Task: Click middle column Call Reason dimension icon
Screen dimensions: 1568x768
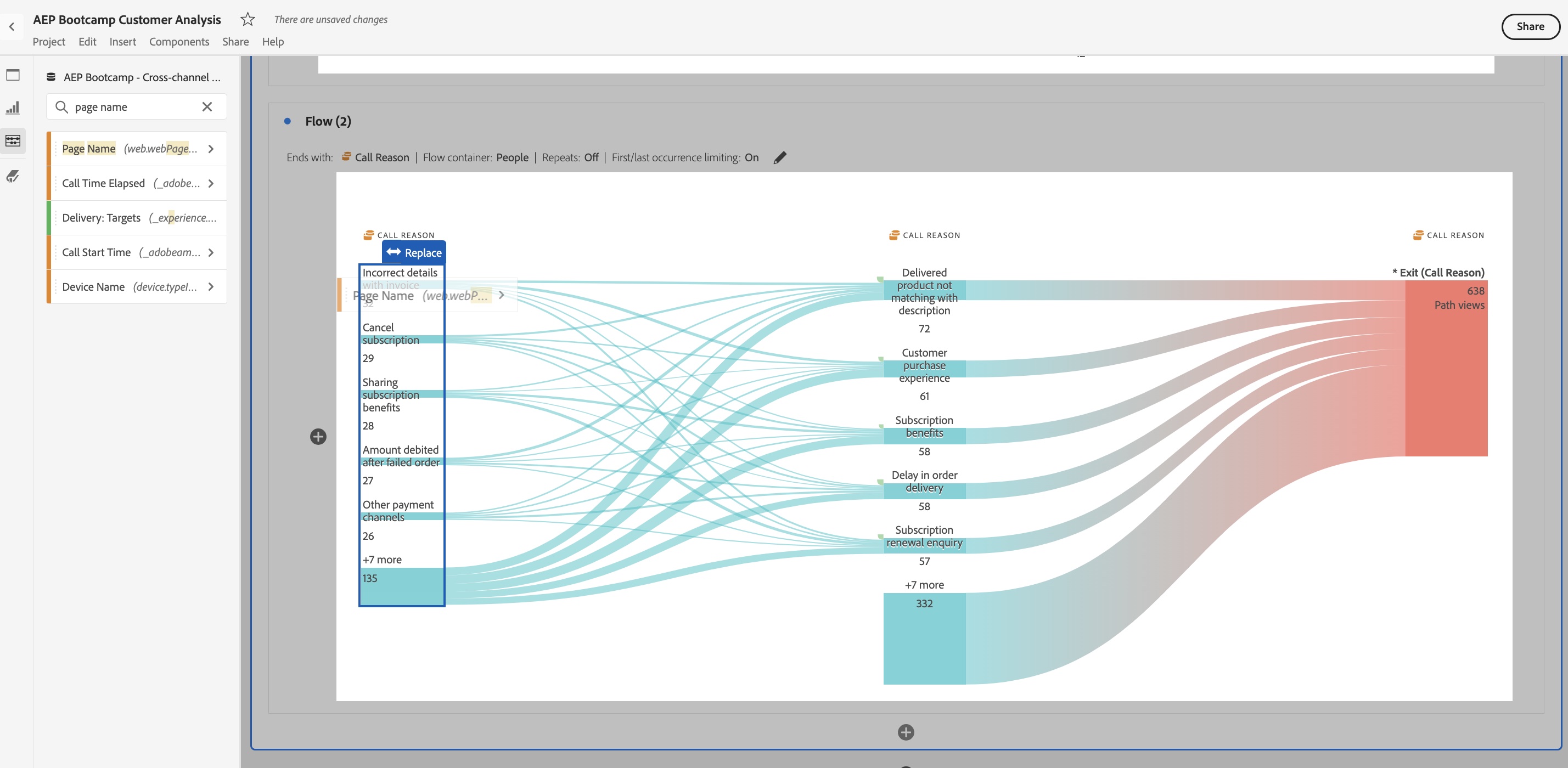Action: (894, 235)
